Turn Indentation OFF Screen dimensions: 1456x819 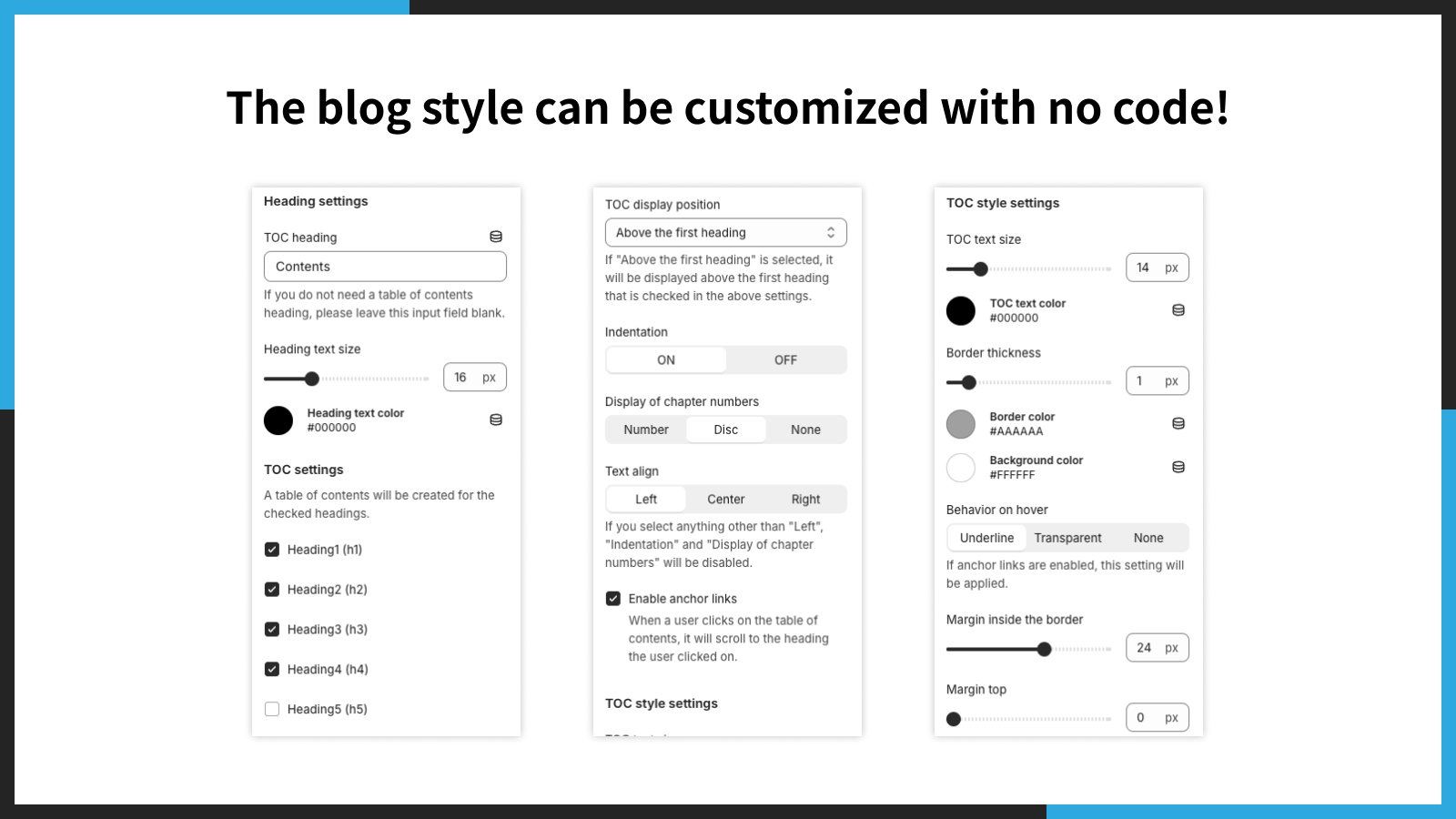pos(786,360)
